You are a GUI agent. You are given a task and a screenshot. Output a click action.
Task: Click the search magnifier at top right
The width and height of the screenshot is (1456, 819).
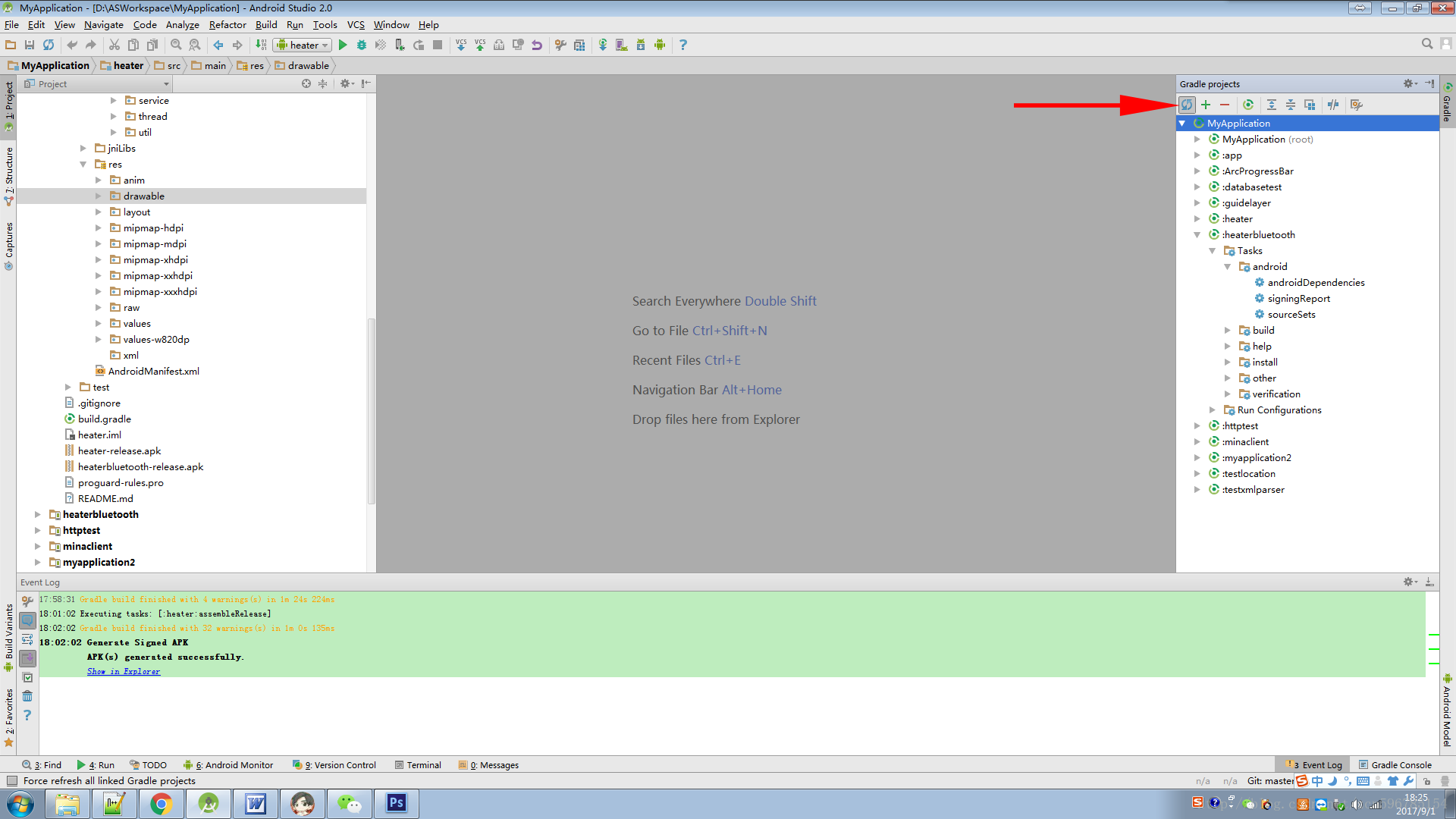coord(1427,44)
